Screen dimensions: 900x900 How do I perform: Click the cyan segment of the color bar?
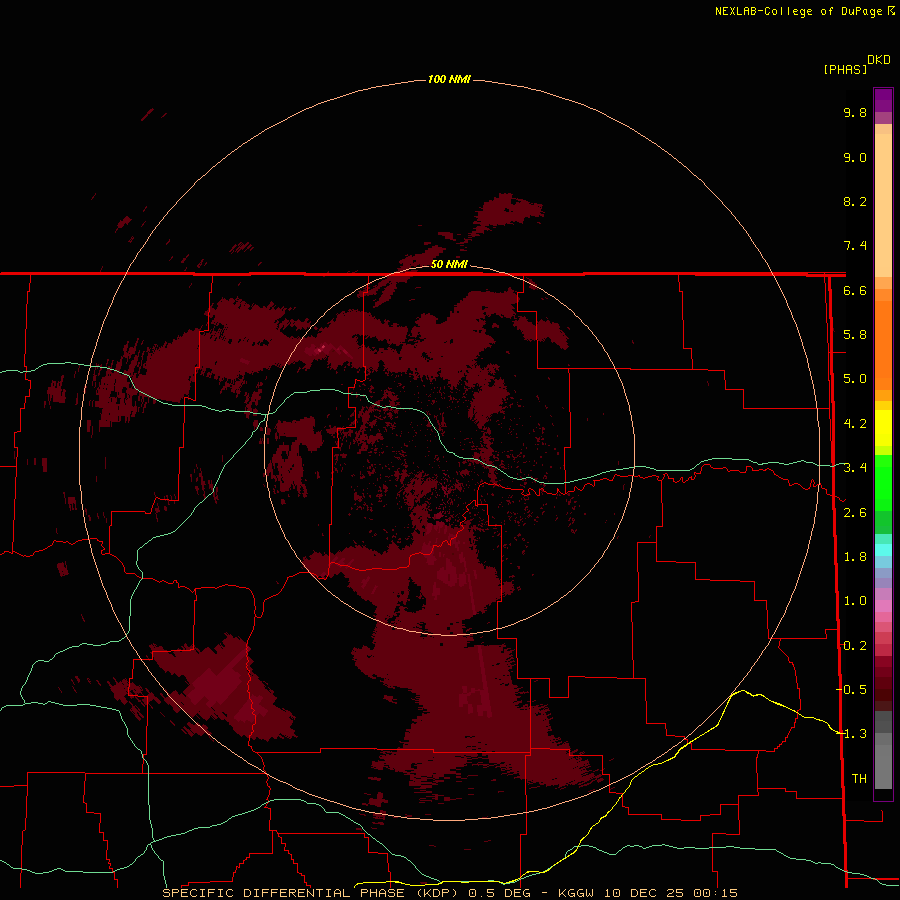[883, 550]
